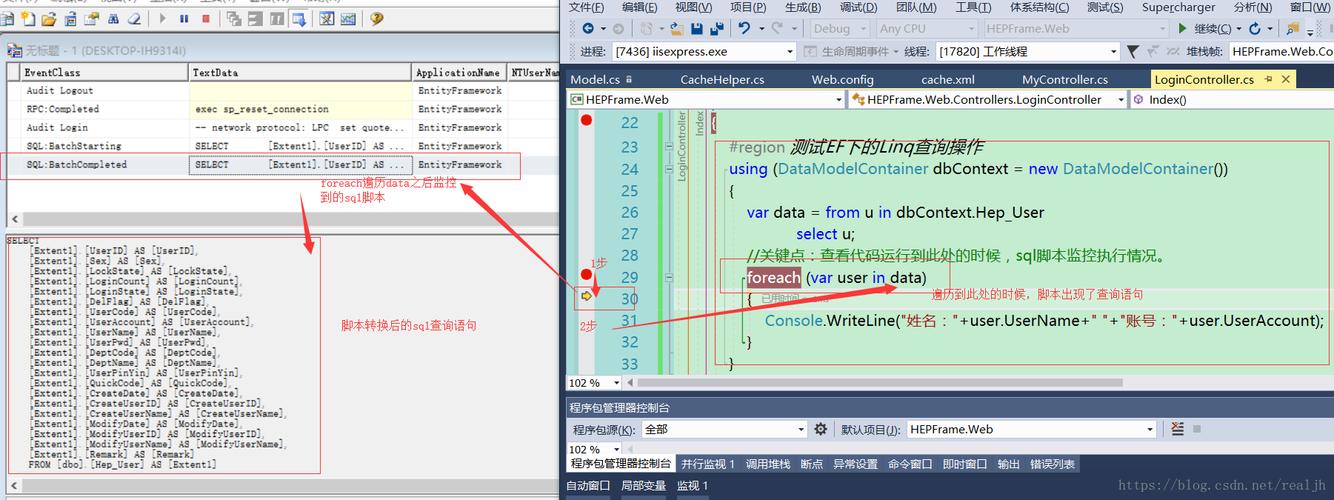The height and width of the screenshot is (500, 1334).
Task: Click ApplicationName column header in Profiler
Action: pyautogui.click(x=459, y=72)
